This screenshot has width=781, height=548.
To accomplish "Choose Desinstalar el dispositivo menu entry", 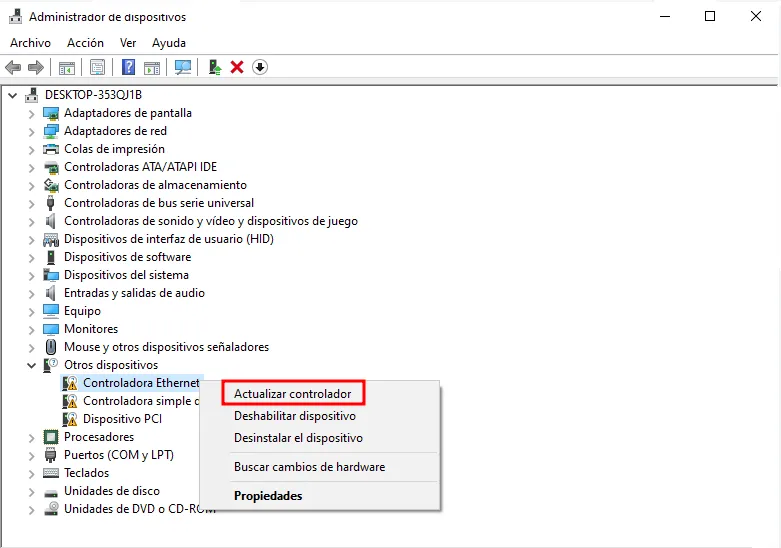I will point(298,437).
